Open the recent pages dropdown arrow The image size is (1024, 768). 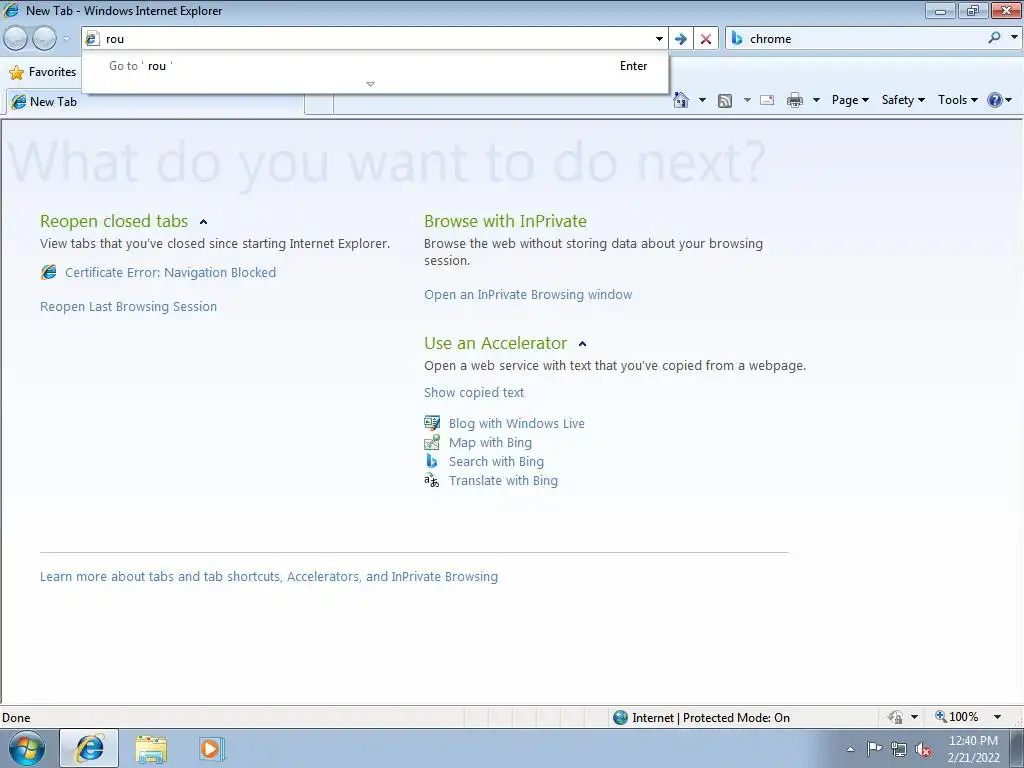coord(66,39)
